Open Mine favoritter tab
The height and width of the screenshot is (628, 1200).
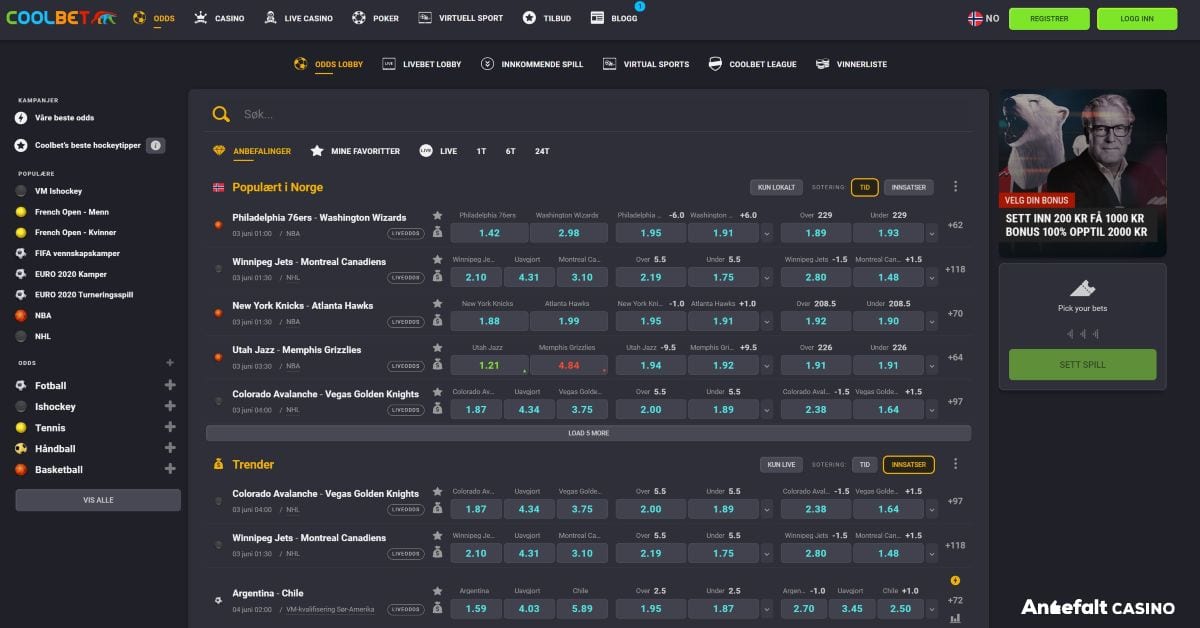point(355,151)
